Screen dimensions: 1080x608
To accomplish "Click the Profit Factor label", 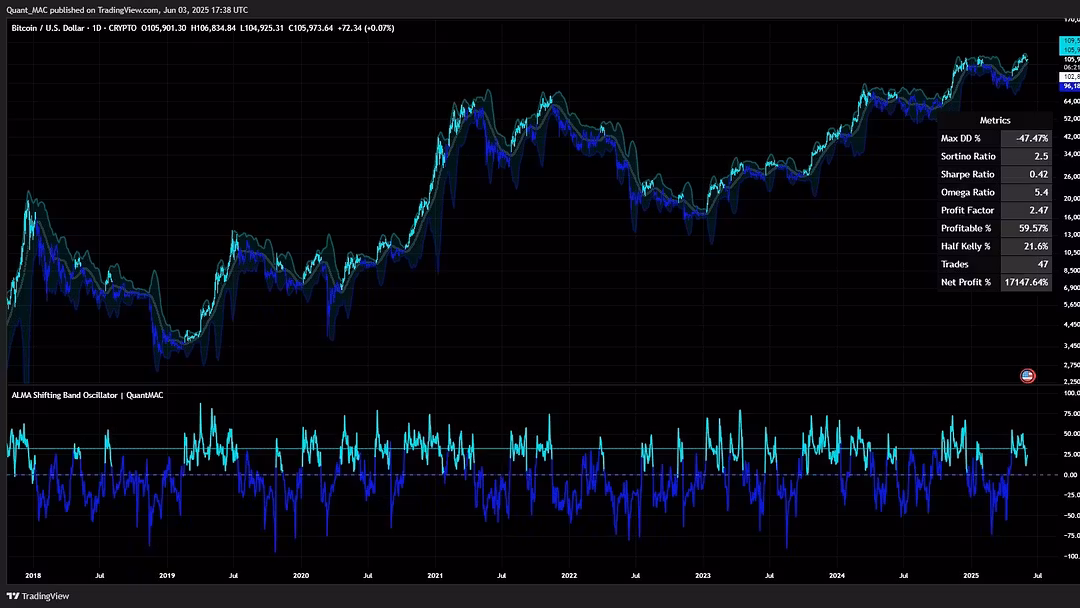I will tap(967, 210).
